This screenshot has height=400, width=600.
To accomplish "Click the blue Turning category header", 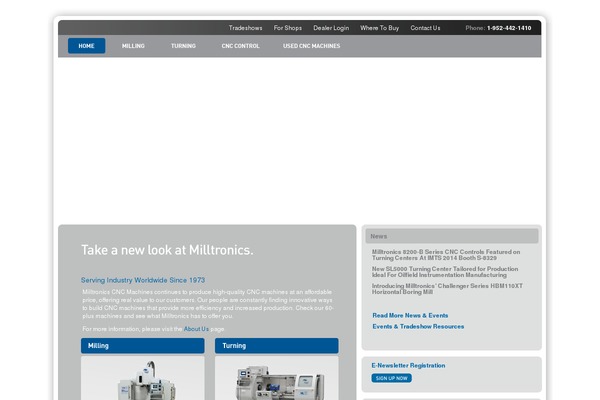I will [x=277, y=346].
